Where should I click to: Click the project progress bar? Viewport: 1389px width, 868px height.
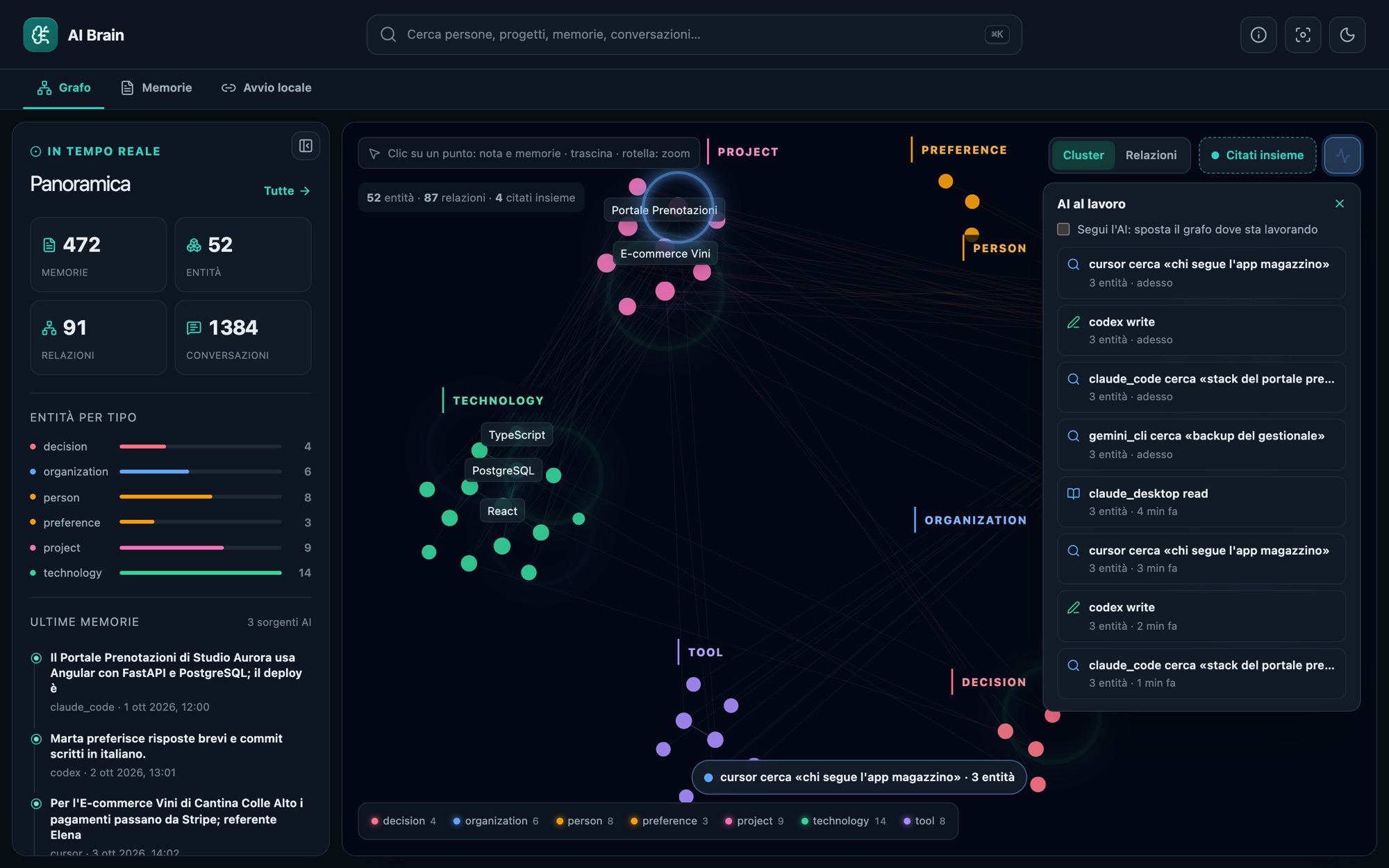[x=201, y=548]
